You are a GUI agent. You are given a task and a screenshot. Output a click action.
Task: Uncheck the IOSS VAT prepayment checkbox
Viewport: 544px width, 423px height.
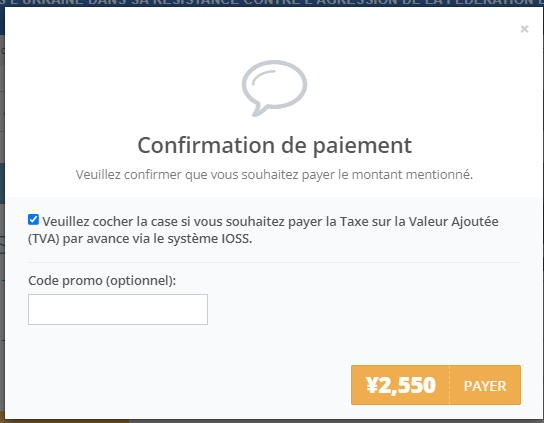pos(33,219)
